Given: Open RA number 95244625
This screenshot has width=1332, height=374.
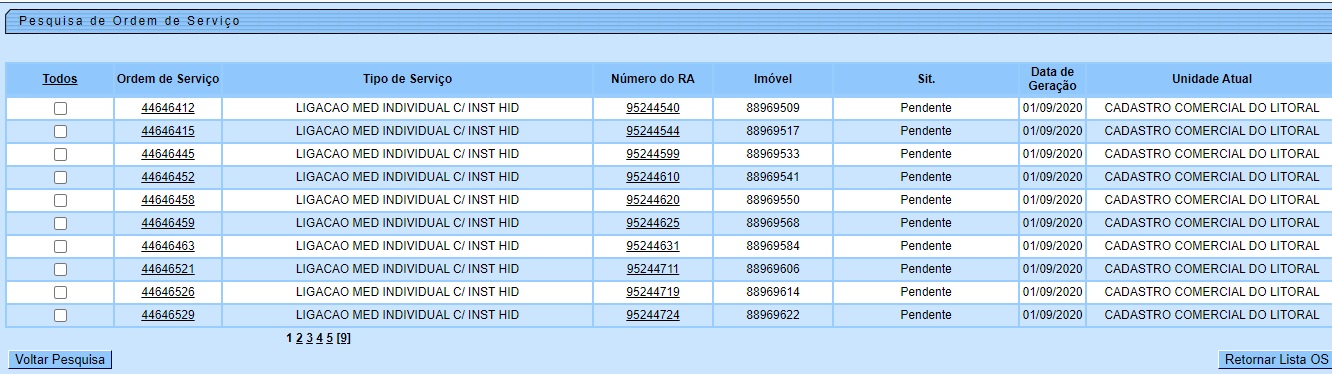Looking at the screenshot, I should (653, 223).
